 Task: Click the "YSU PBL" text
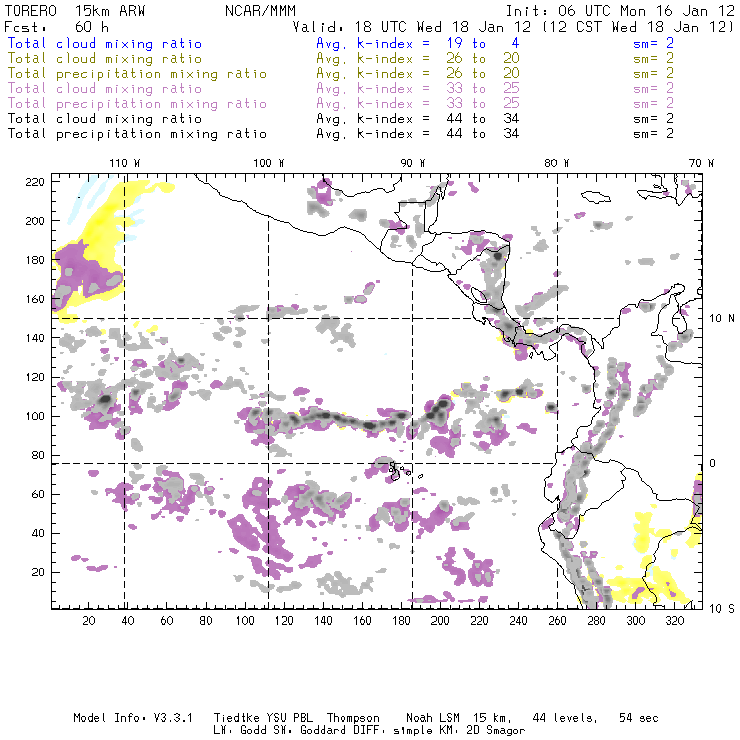coord(289,718)
